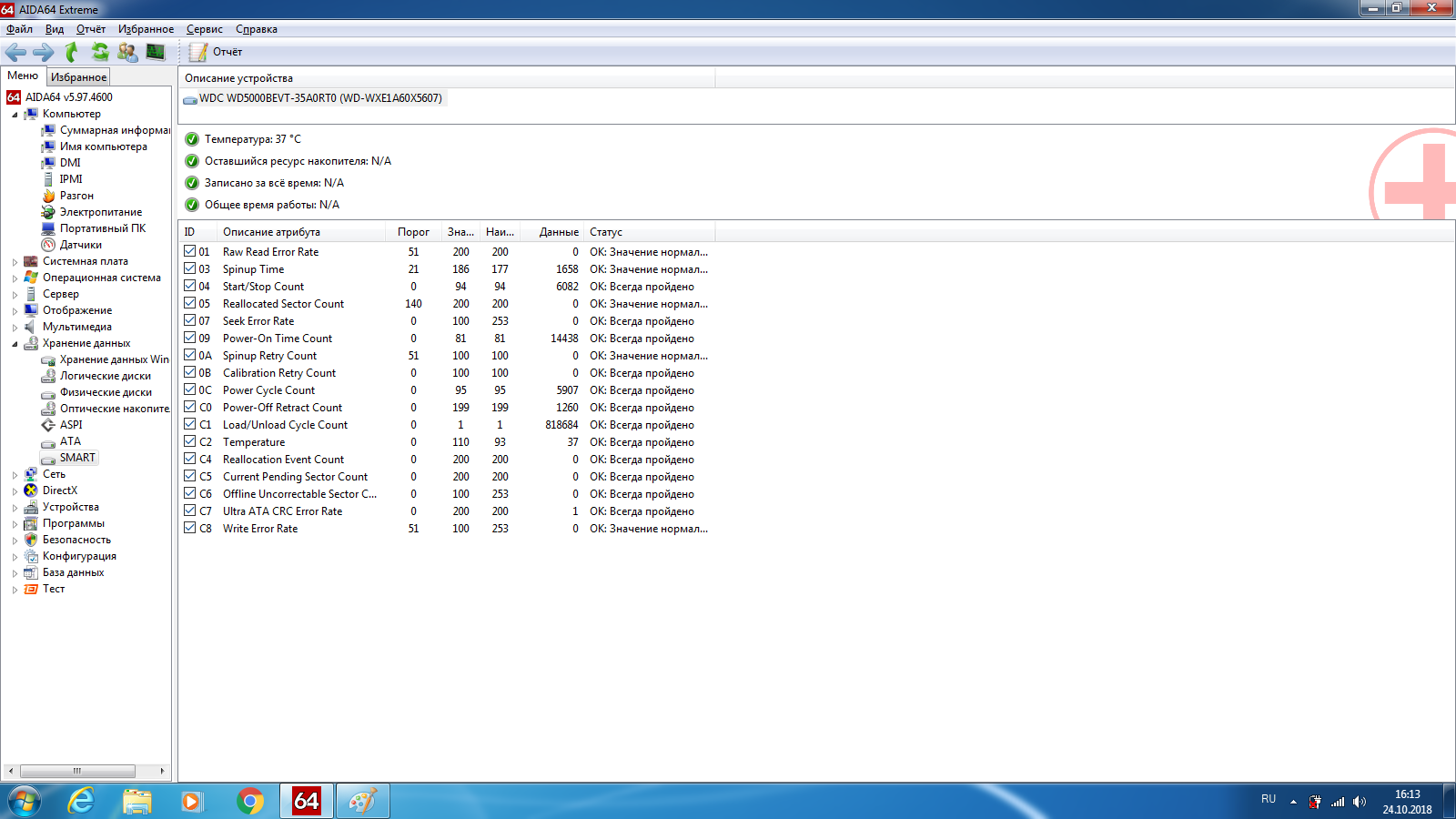1456x819 pixels.
Task: Expand the Отображение tree node
Action: click(15, 311)
